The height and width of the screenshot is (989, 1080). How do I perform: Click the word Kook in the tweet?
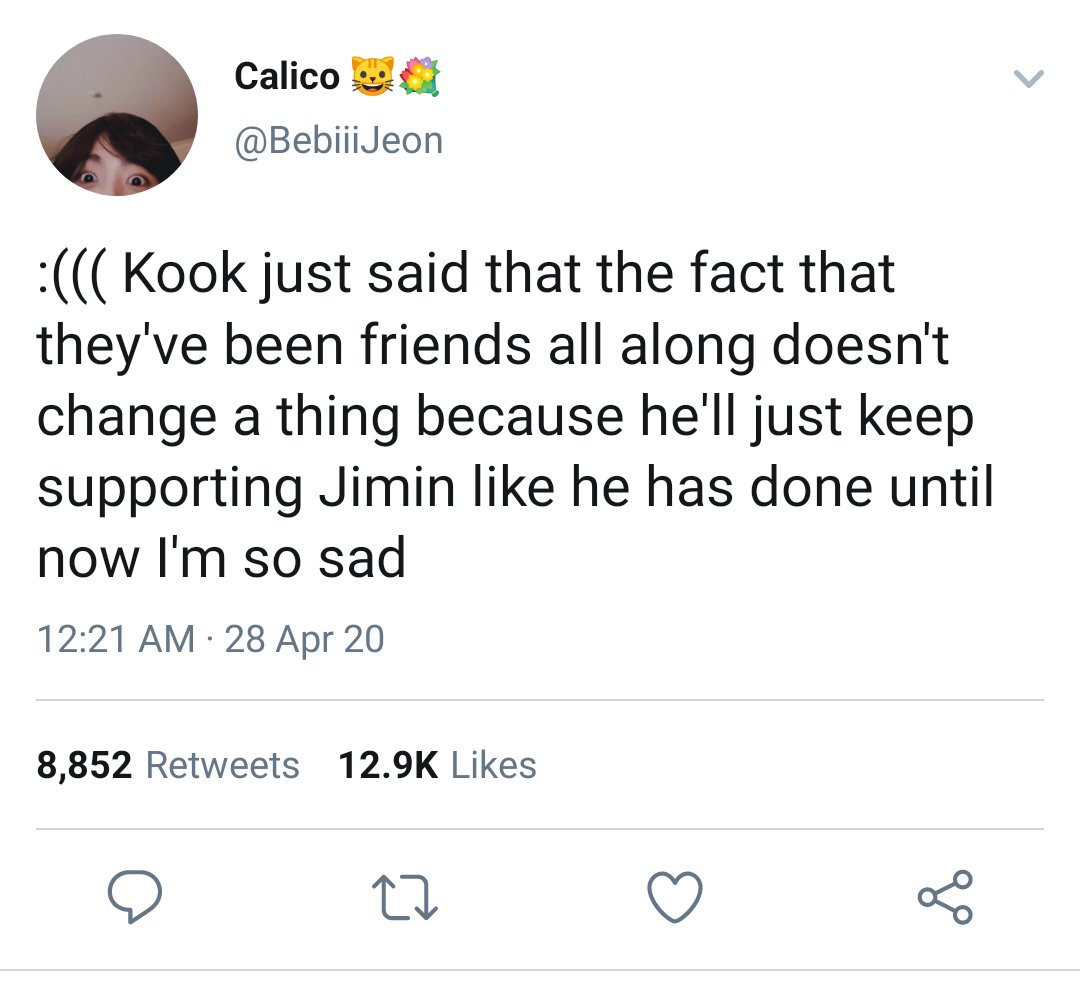coord(185,273)
